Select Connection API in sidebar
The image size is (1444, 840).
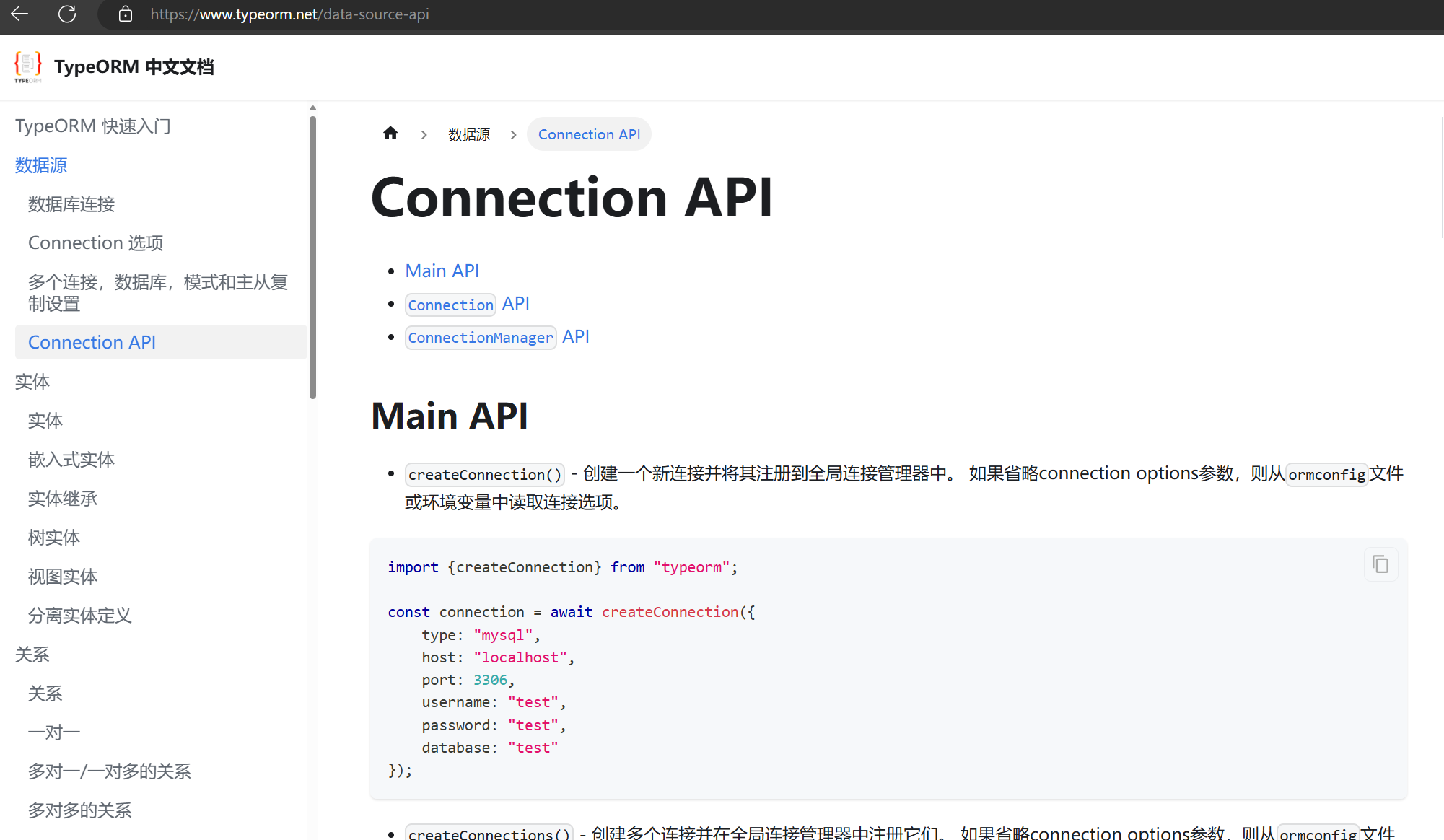click(x=161, y=342)
